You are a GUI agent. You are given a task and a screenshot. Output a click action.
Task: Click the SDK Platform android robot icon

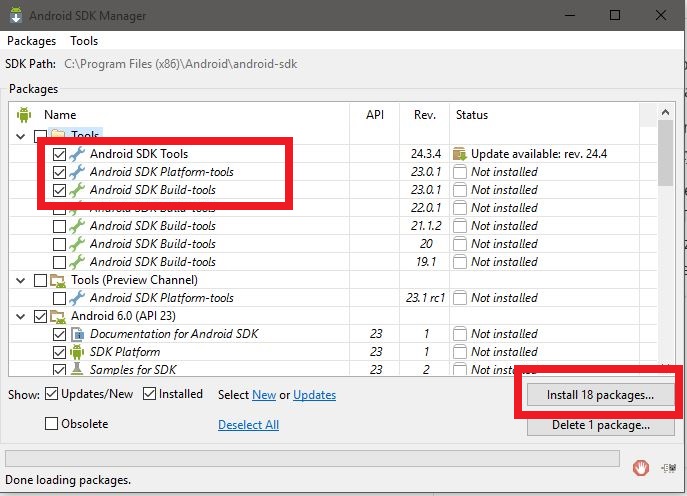coord(77,352)
